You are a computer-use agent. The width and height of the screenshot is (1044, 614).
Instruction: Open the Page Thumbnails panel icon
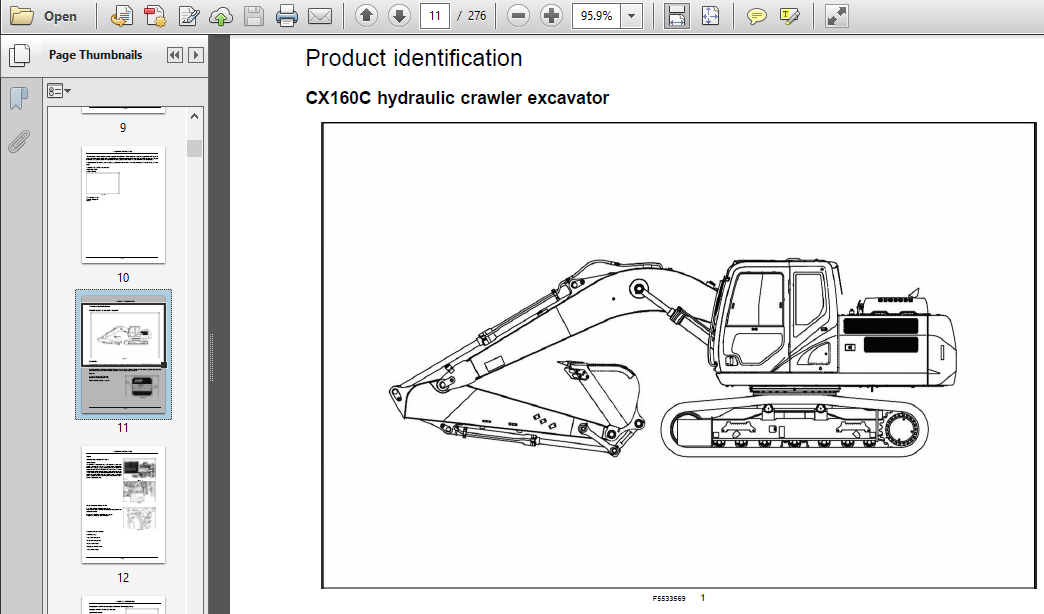tap(19, 55)
